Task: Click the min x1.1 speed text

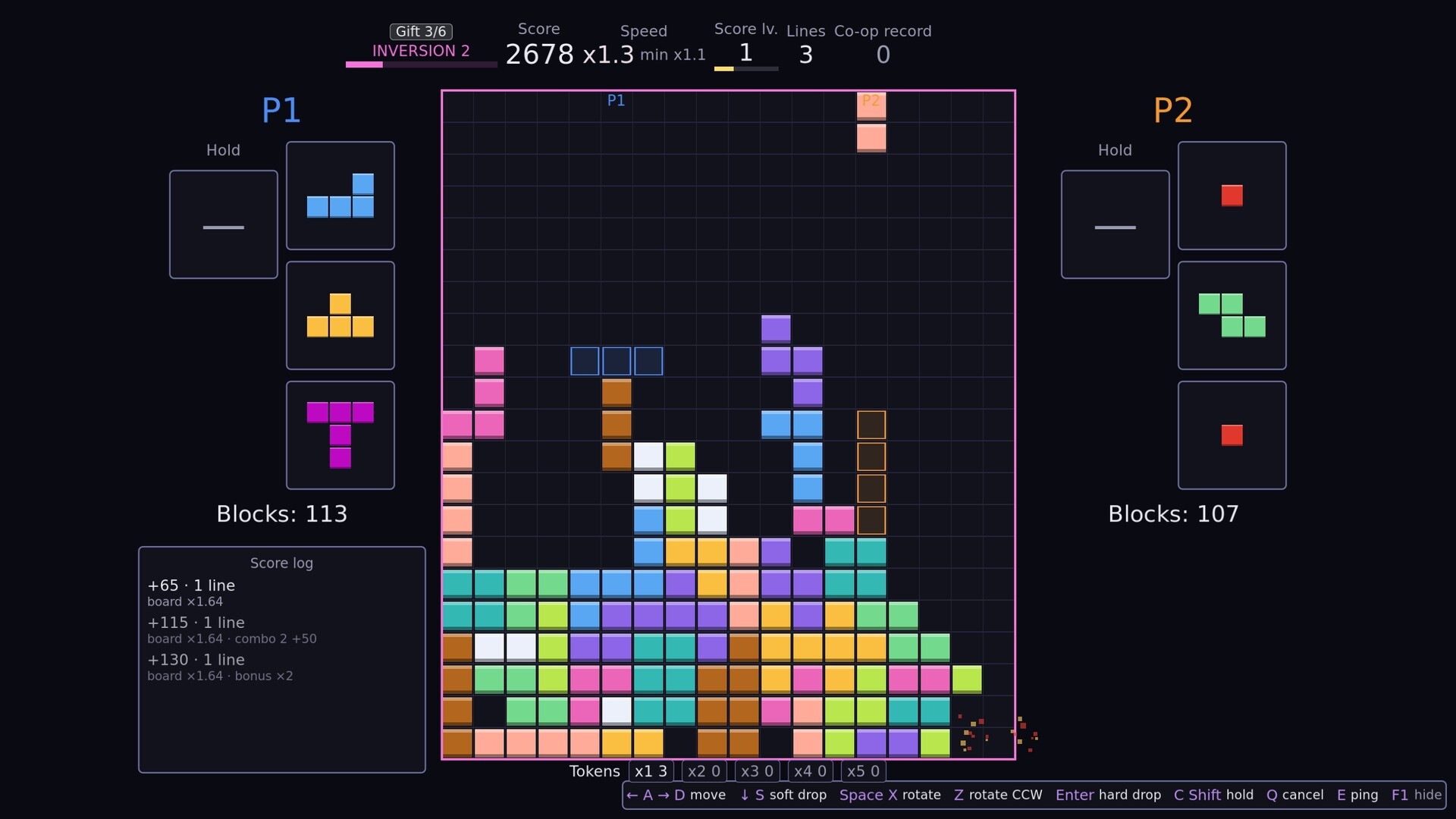Action: [x=673, y=55]
